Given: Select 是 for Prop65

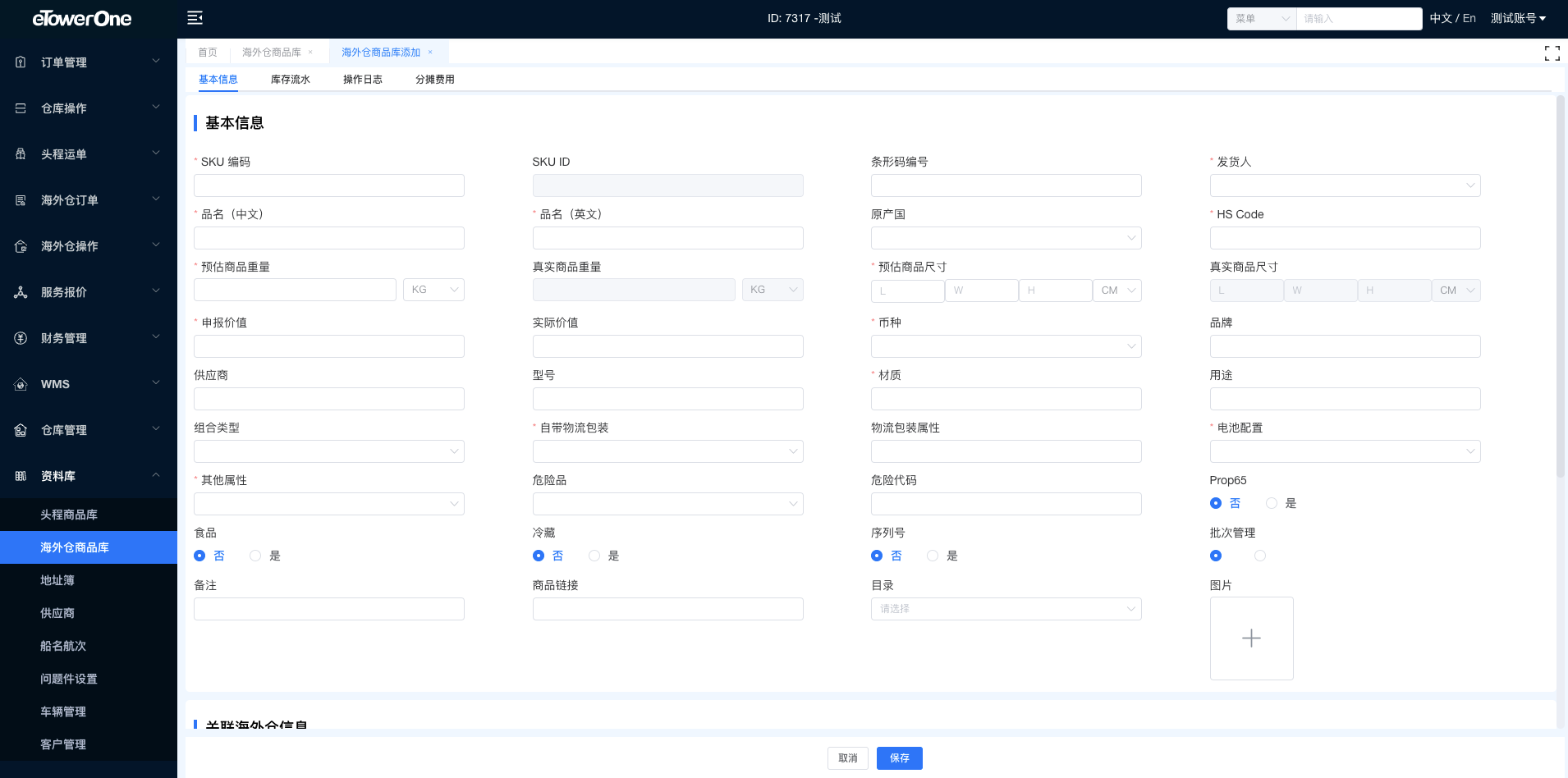Looking at the screenshot, I should [x=1272, y=503].
